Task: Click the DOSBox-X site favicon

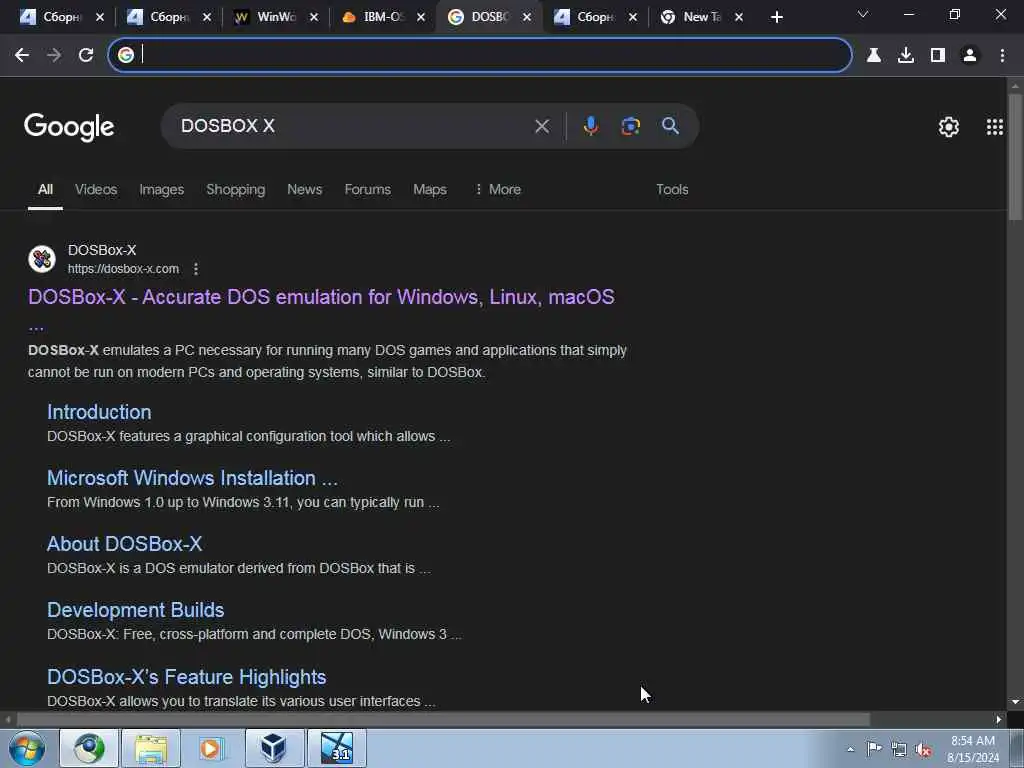Action: click(42, 259)
